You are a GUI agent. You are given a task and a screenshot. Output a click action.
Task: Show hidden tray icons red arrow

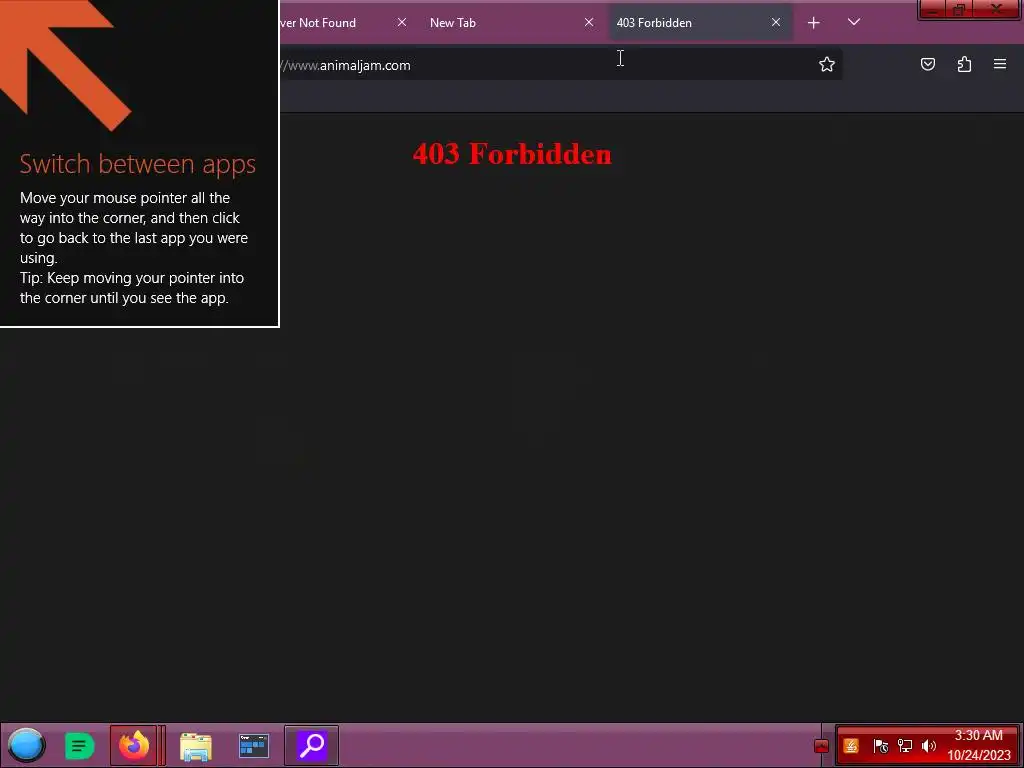click(x=822, y=746)
